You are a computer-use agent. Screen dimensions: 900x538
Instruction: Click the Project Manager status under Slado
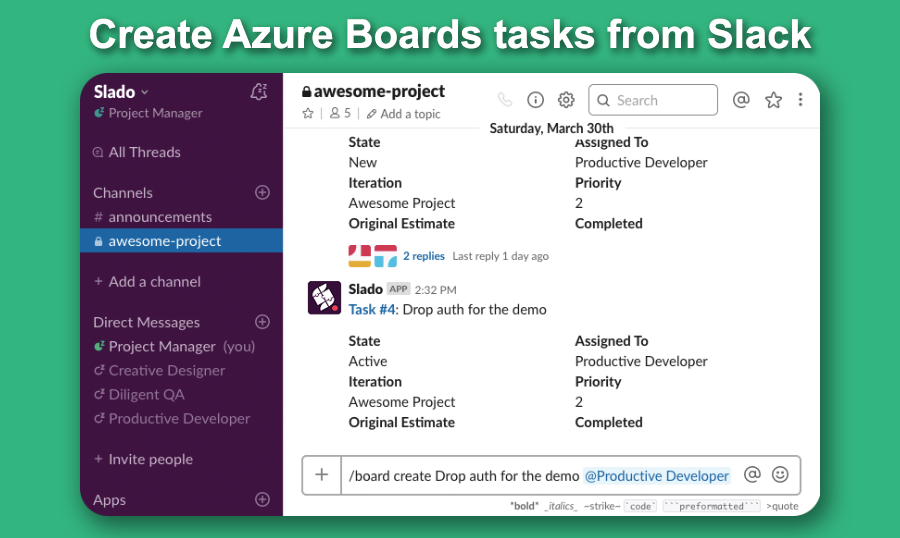(x=149, y=113)
